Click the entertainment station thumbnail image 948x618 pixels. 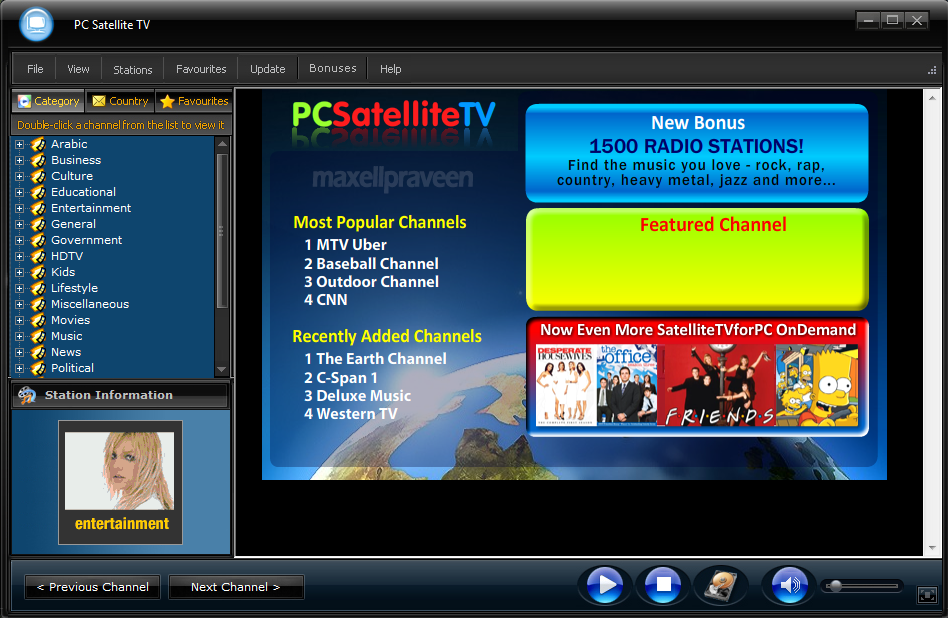(120, 471)
